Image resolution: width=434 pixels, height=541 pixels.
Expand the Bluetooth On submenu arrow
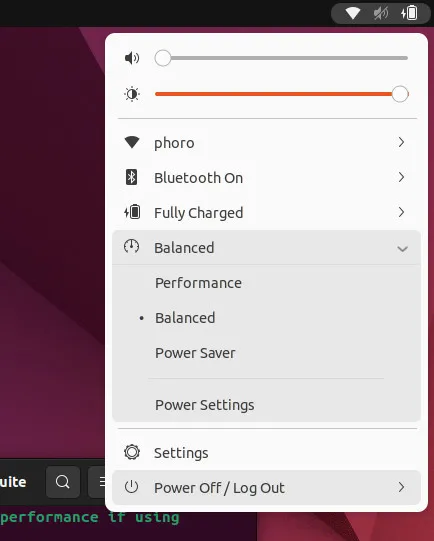tap(401, 177)
